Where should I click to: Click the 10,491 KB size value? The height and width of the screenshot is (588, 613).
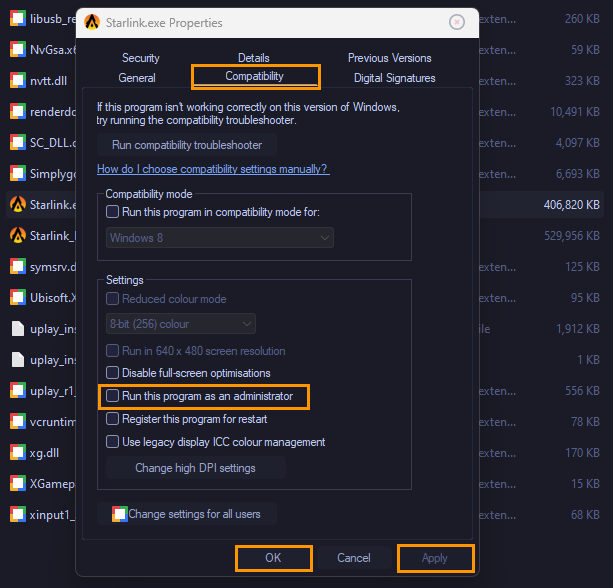(575, 112)
